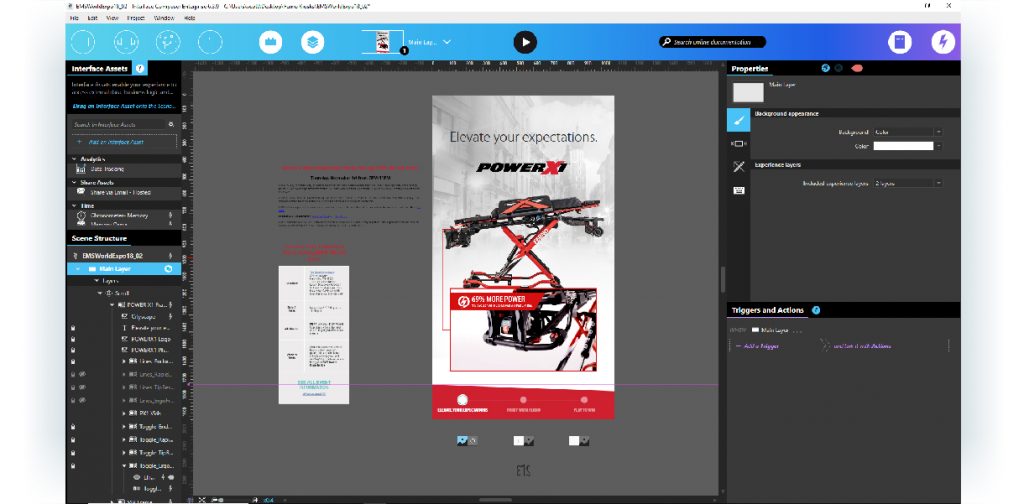
Task: Click the red blob icon in Properties header
Action: point(857,68)
